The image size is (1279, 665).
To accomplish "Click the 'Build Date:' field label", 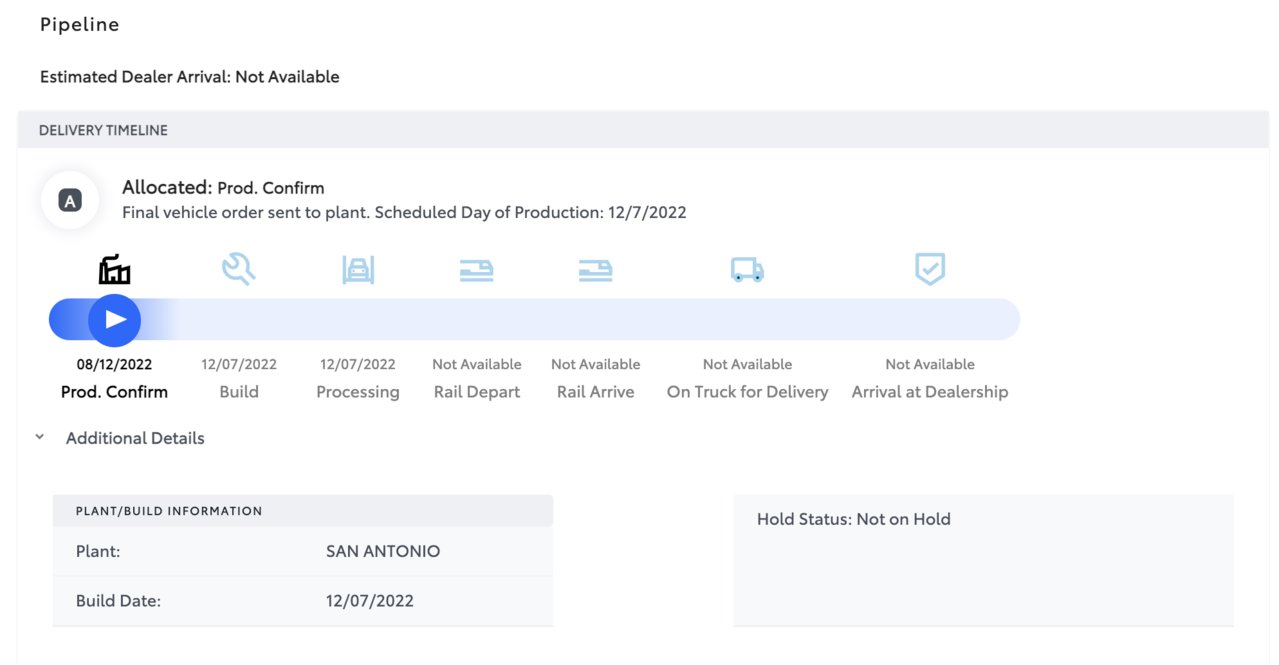I will 118,601.
